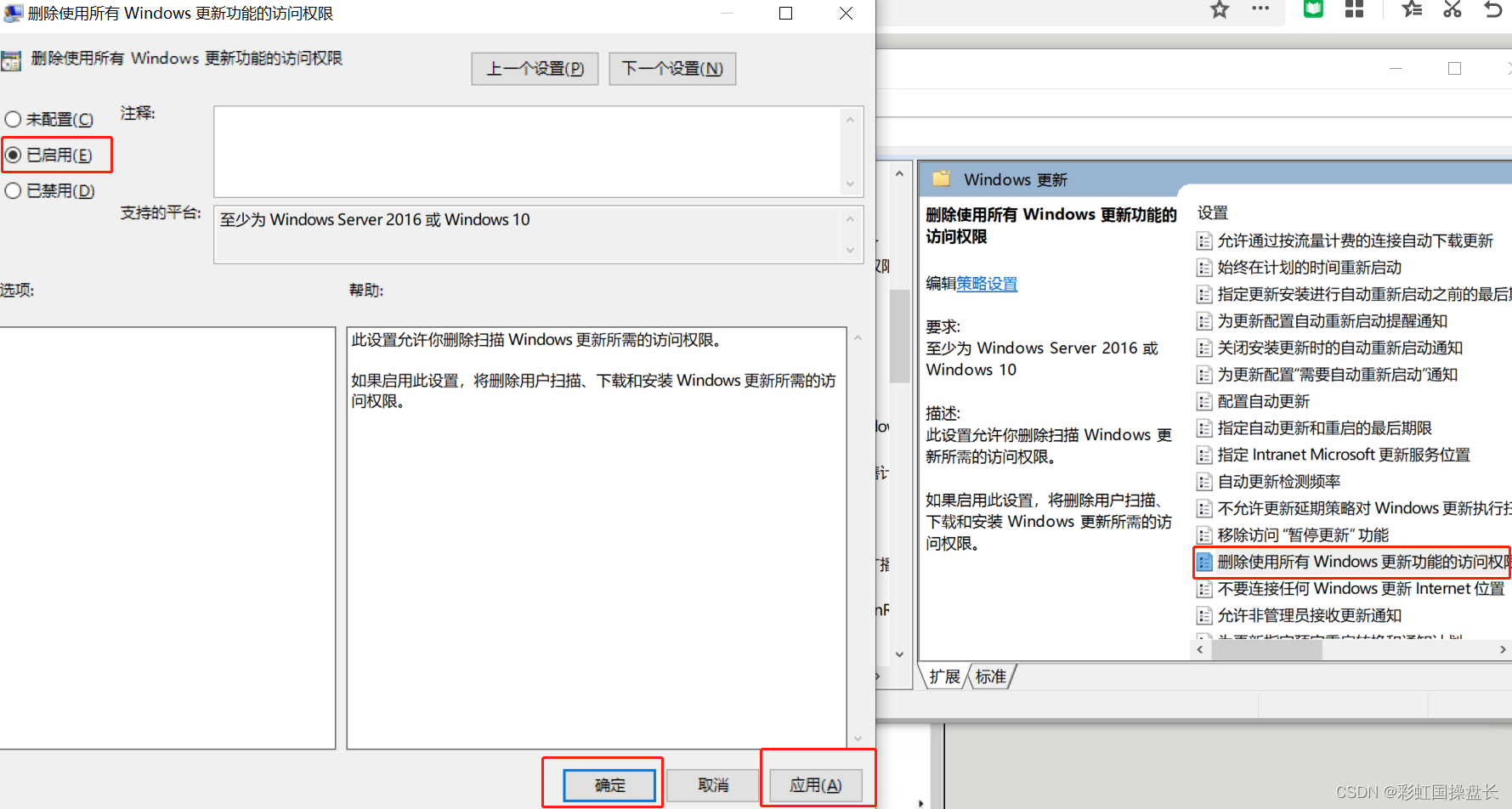Click the right arrow of the settings list horizontal scrollbar

point(1503,649)
